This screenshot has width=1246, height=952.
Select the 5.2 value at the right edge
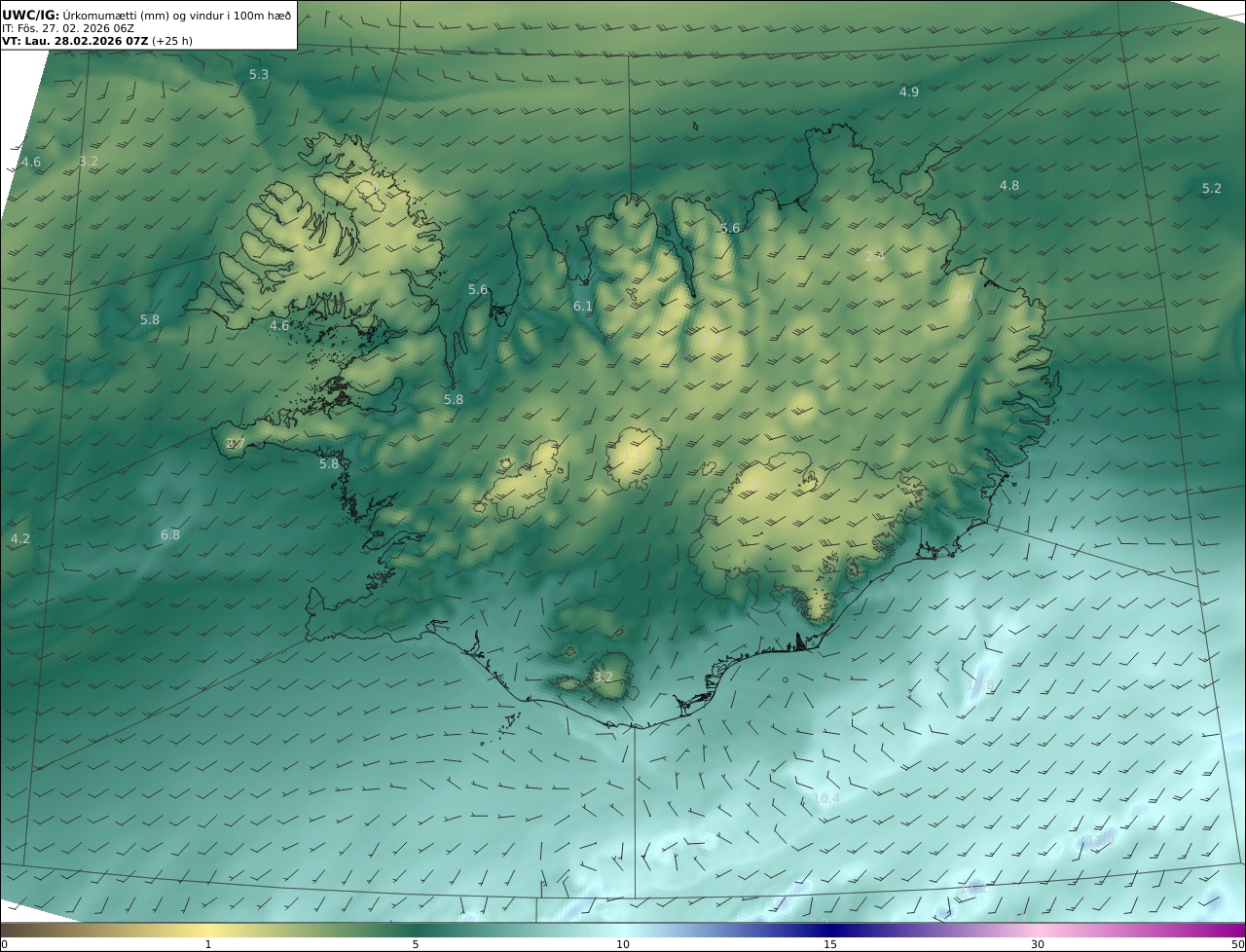[1211, 189]
